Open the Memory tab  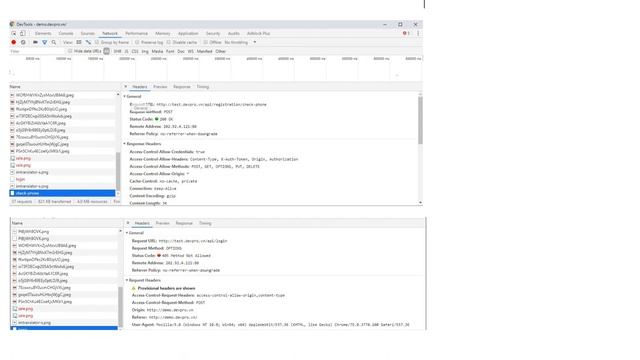[x=162, y=33]
